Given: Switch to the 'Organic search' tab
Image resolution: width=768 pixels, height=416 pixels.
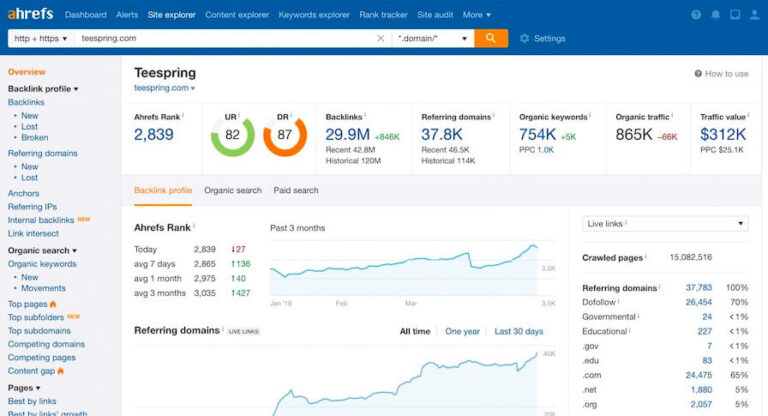Looking at the screenshot, I should pos(233,190).
